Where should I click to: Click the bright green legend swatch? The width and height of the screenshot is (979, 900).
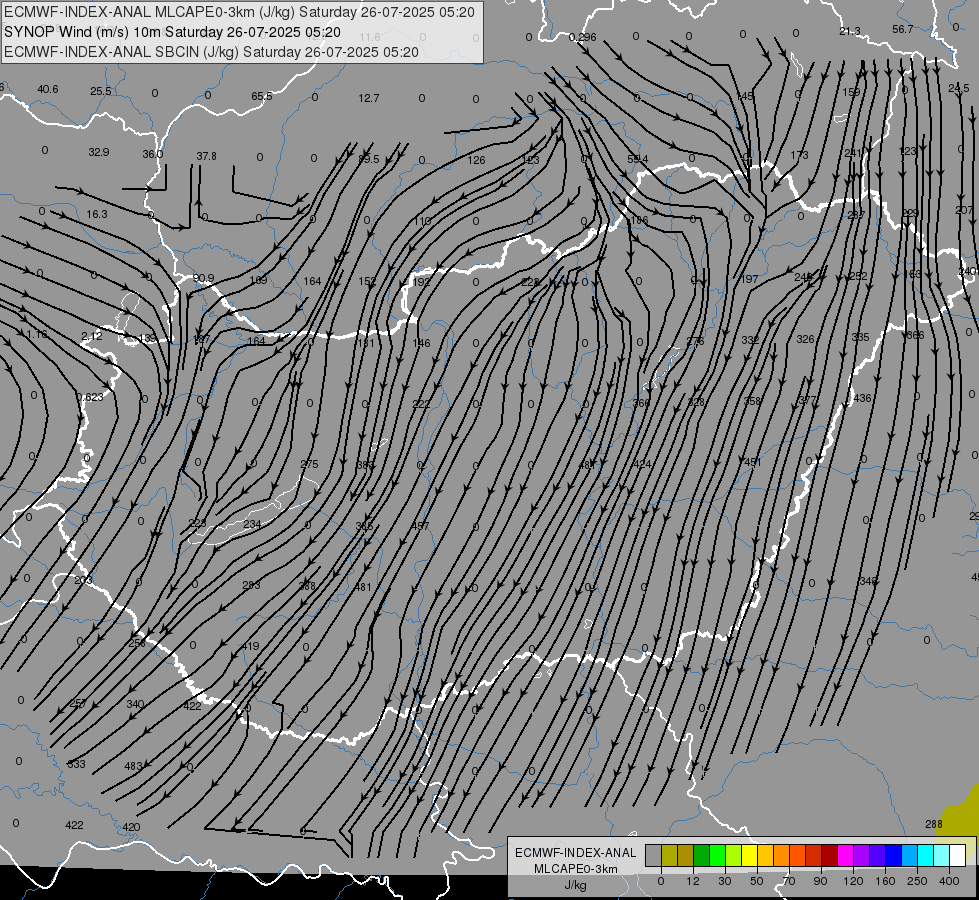point(718,855)
